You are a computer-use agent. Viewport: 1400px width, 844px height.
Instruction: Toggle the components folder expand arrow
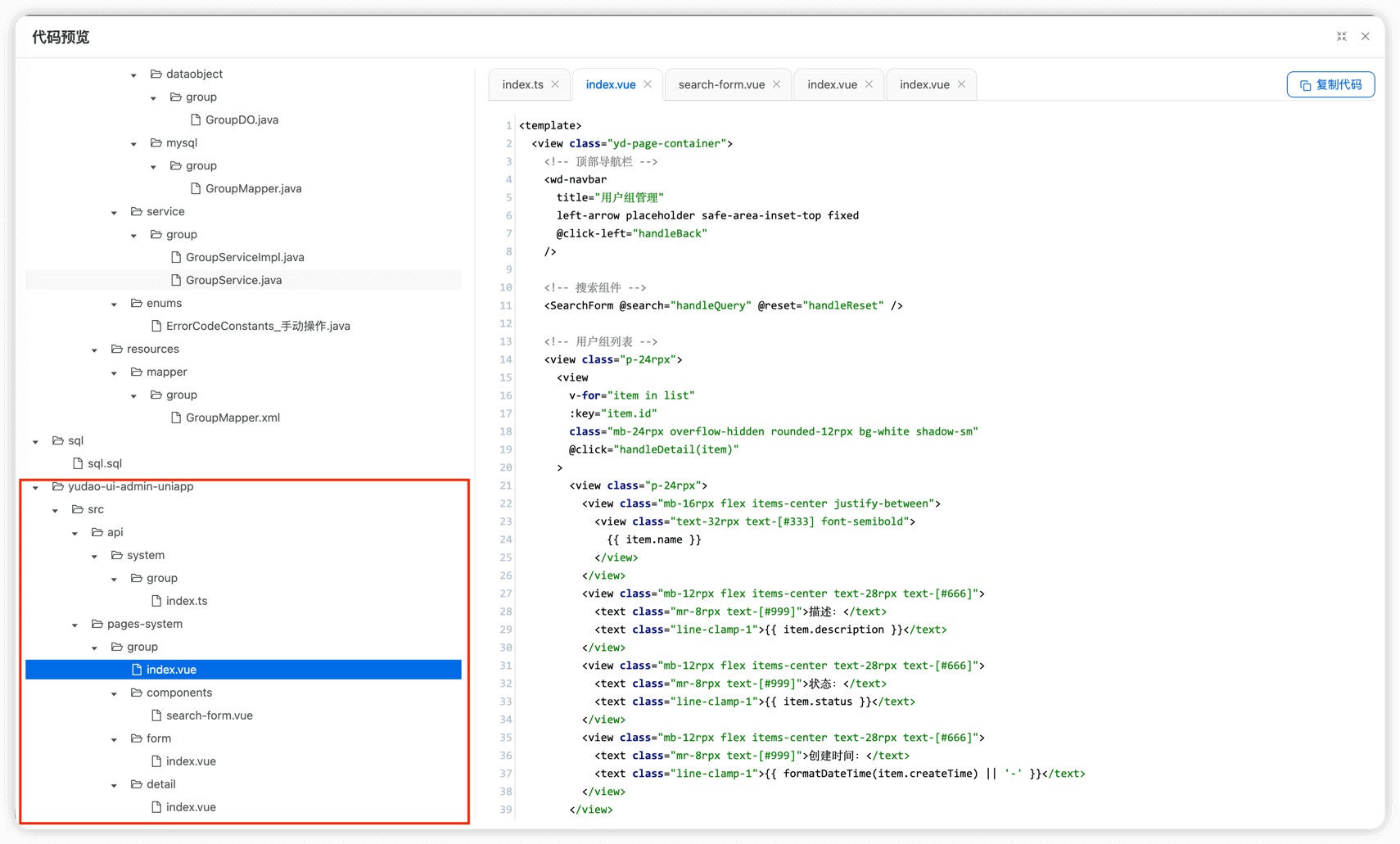(x=114, y=693)
